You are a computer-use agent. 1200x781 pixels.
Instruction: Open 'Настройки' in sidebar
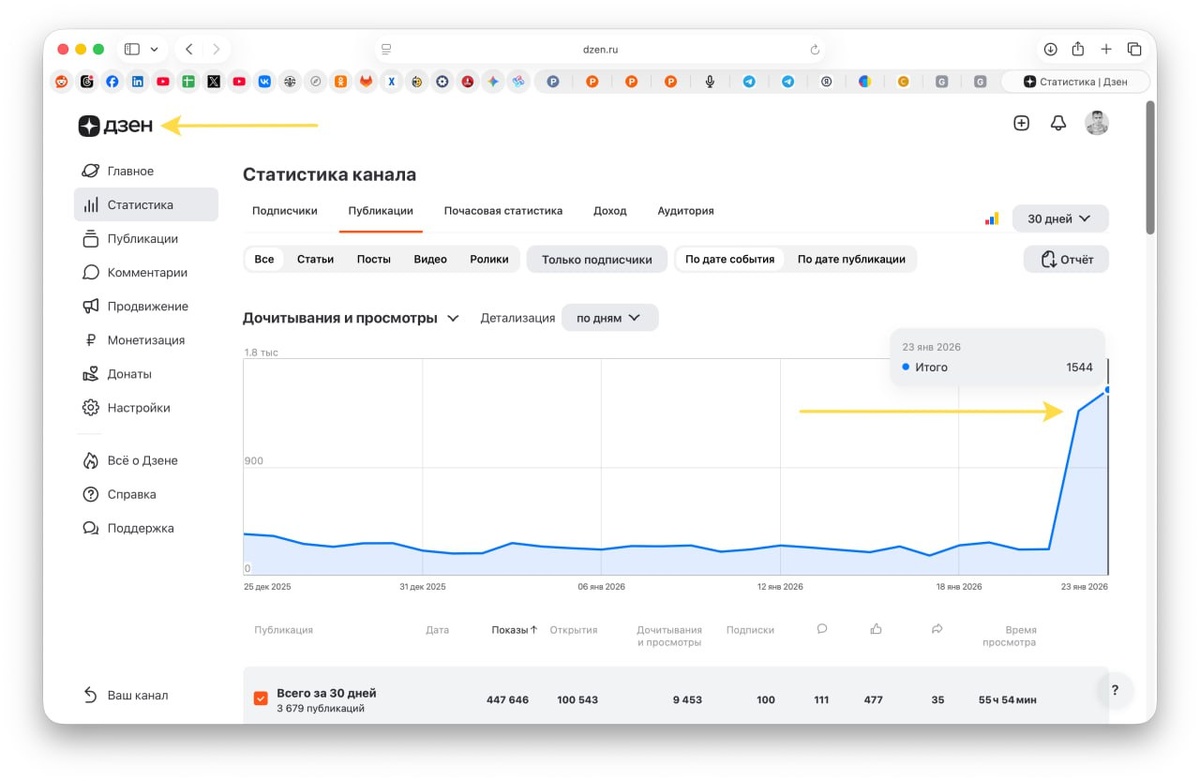[146, 408]
